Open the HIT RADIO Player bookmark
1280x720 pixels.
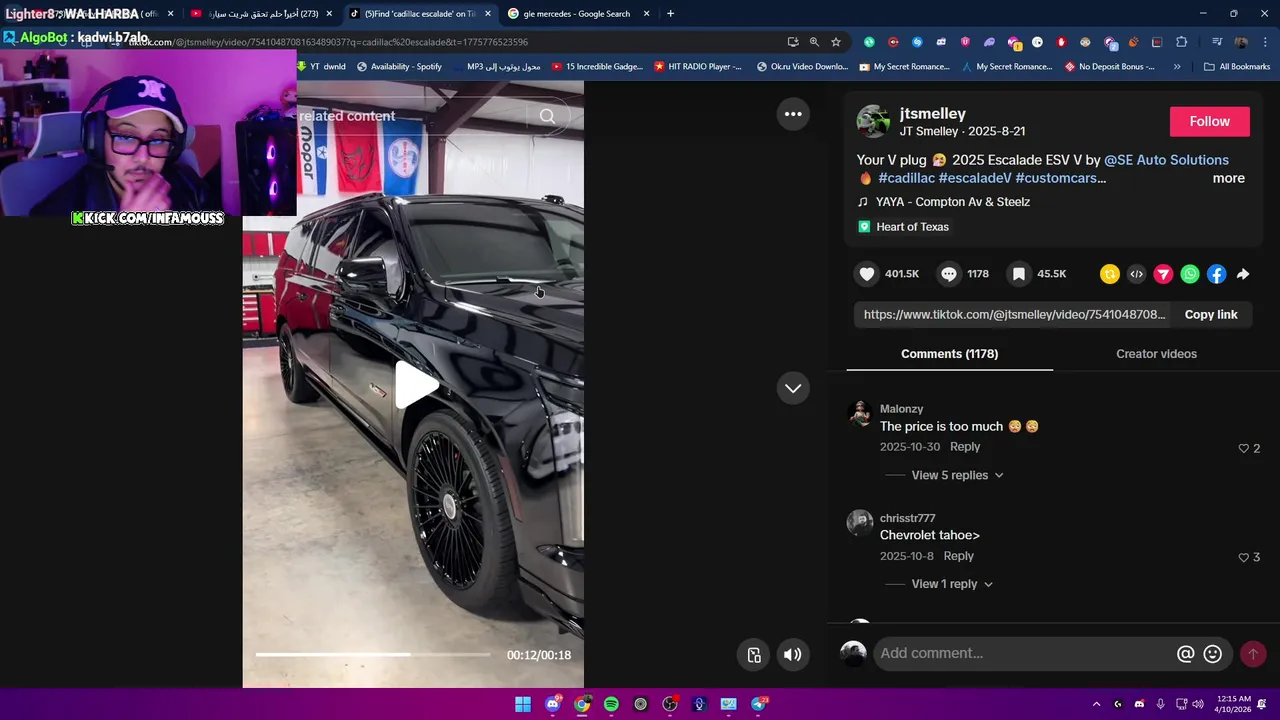point(698,67)
